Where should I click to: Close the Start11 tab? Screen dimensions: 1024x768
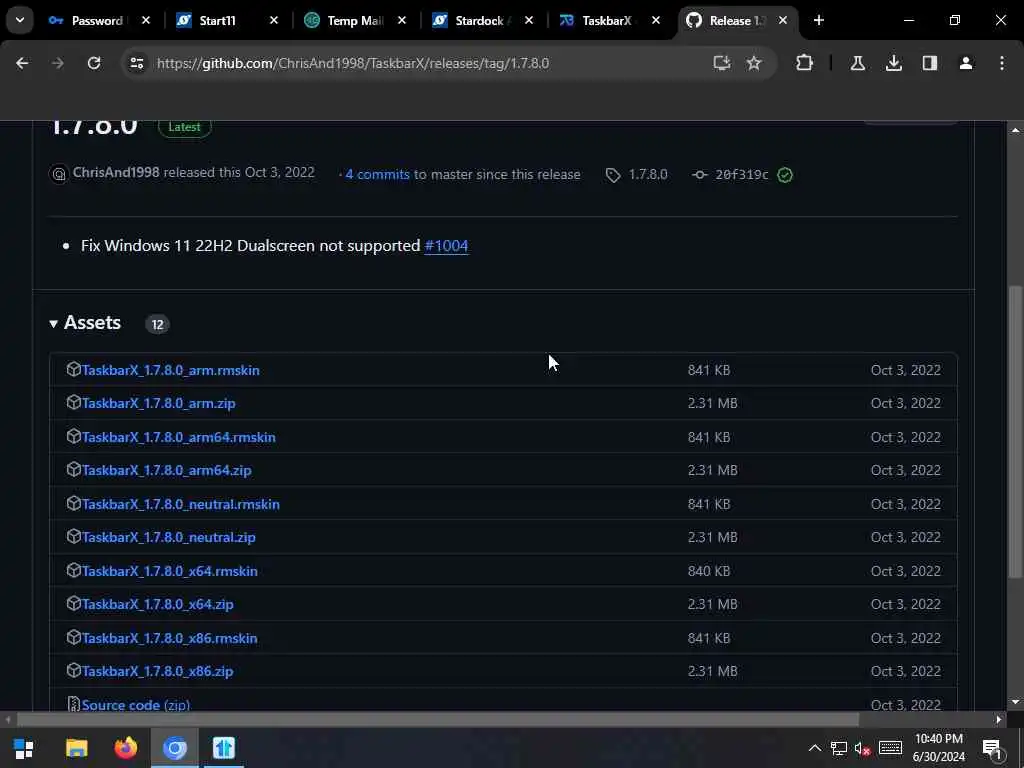(x=274, y=21)
